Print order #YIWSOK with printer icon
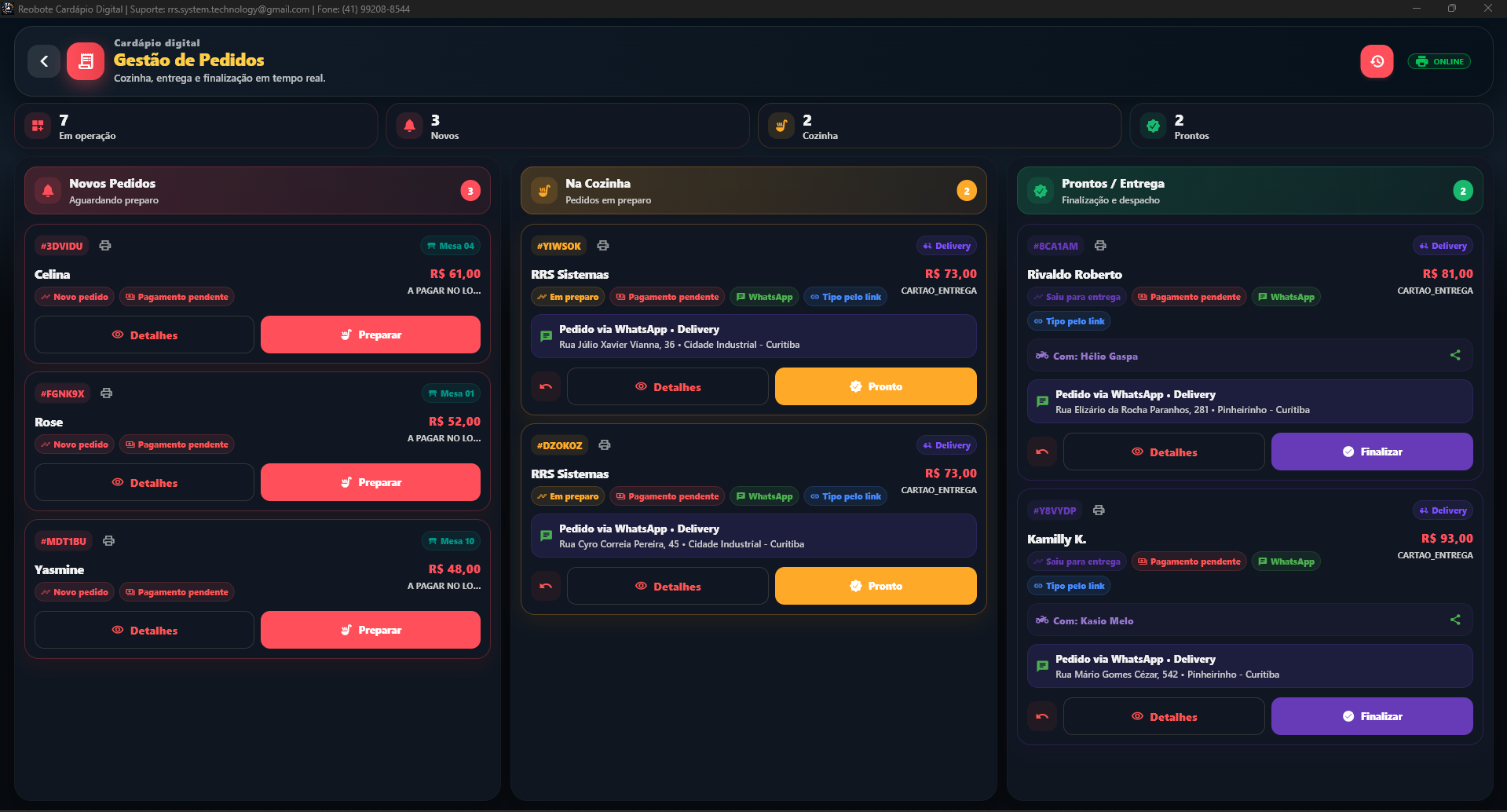The height and width of the screenshot is (812, 1507). point(603,246)
